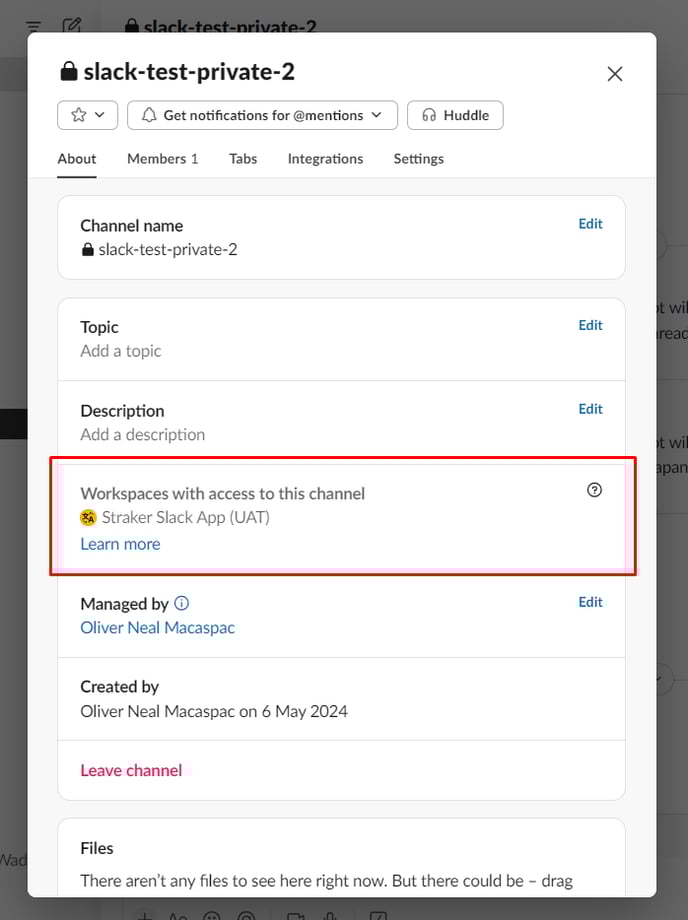Click the Straker Slack App workspace icon
Viewport: 688px width, 920px height.
pyautogui.click(x=88, y=518)
